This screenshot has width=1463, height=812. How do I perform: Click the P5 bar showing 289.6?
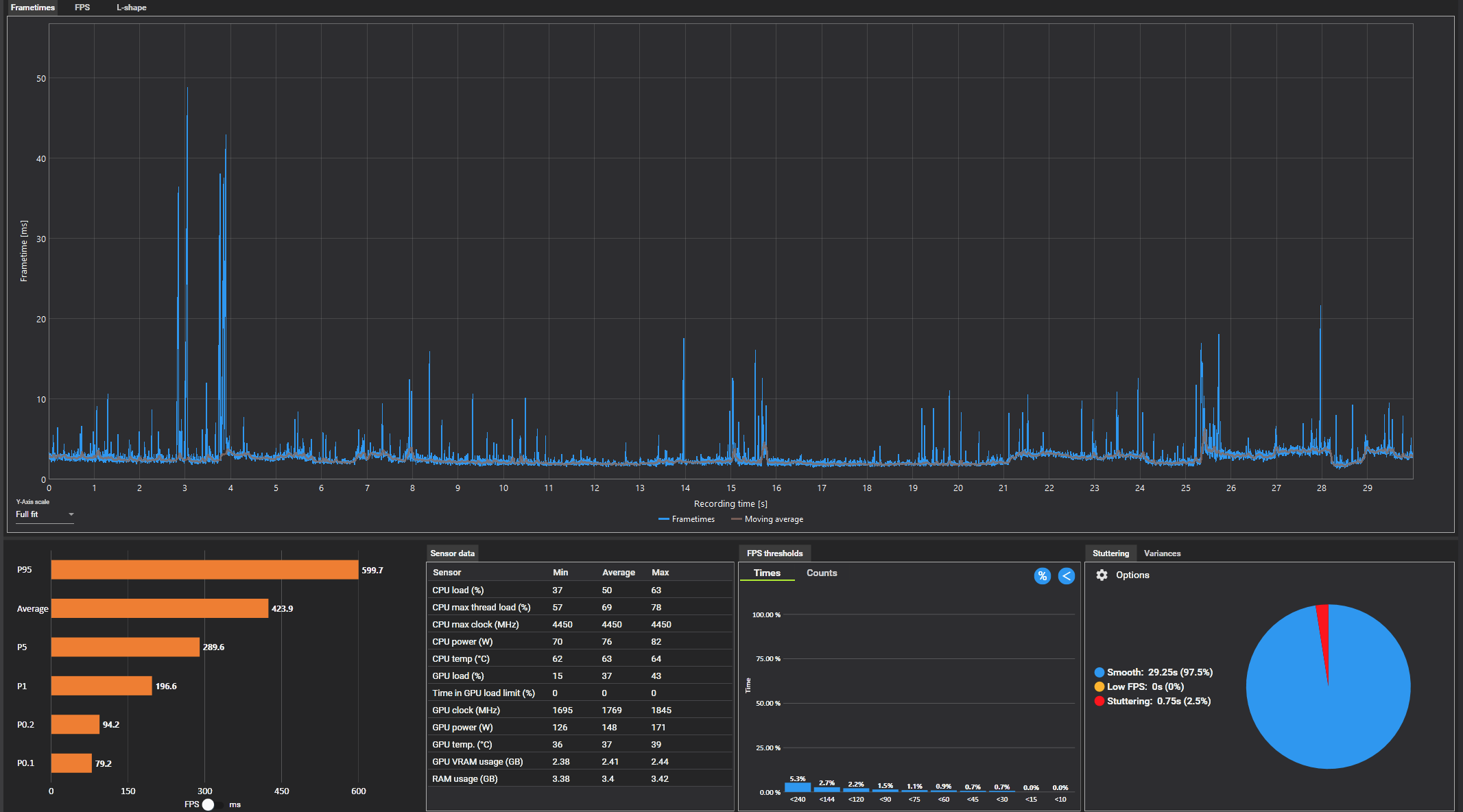tap(126, 647)
